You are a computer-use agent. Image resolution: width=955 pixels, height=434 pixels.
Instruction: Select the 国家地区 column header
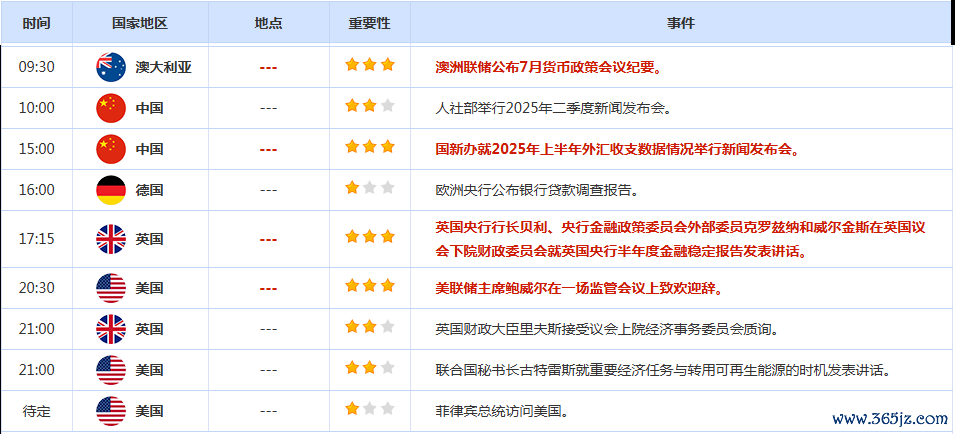click(x=140, y=23)
